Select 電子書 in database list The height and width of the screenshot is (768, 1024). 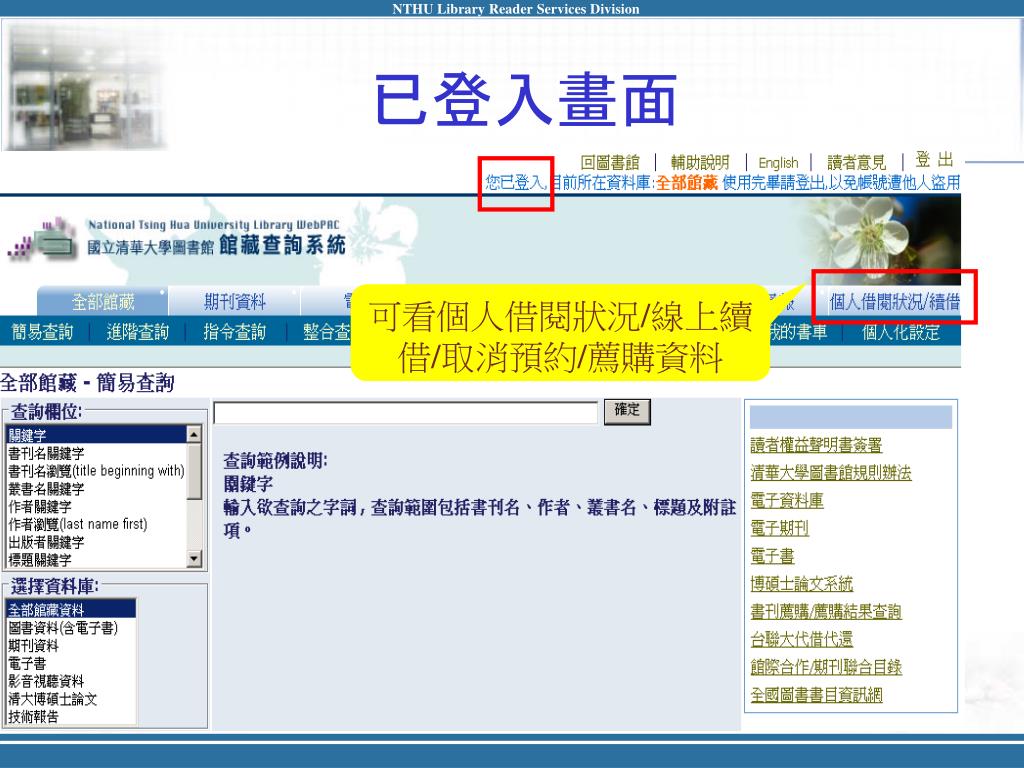point(71,664)
